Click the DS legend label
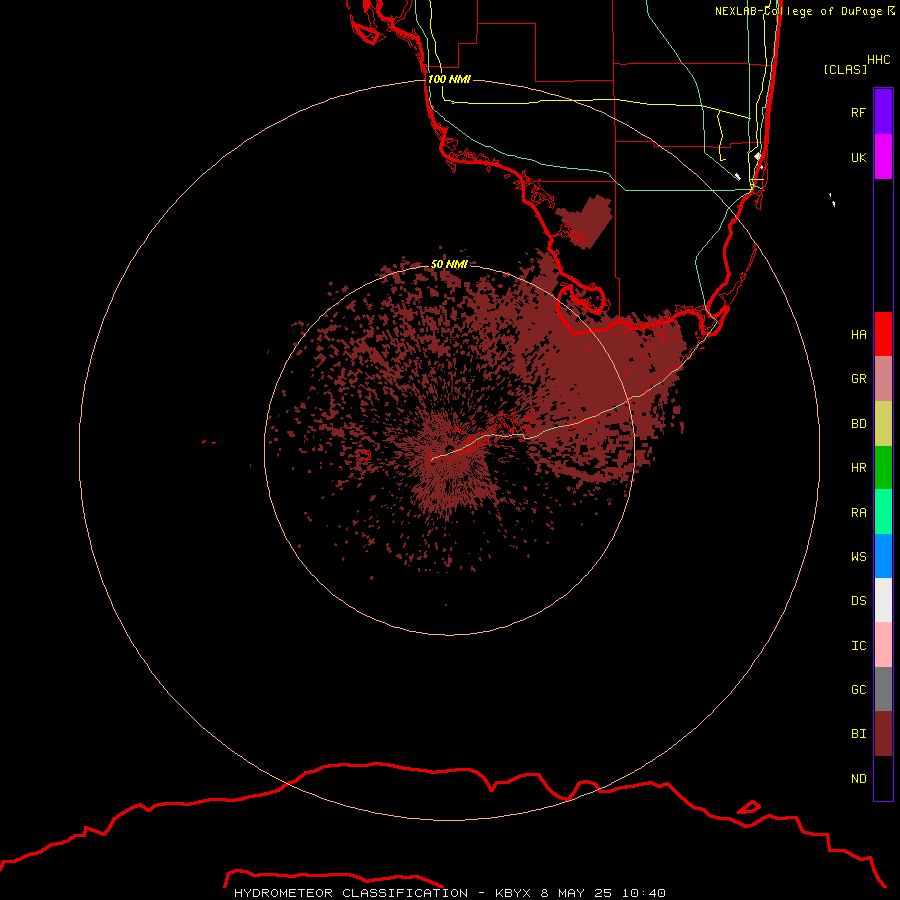Viewport: 900px width, 900px height. (x=858, y=601)
